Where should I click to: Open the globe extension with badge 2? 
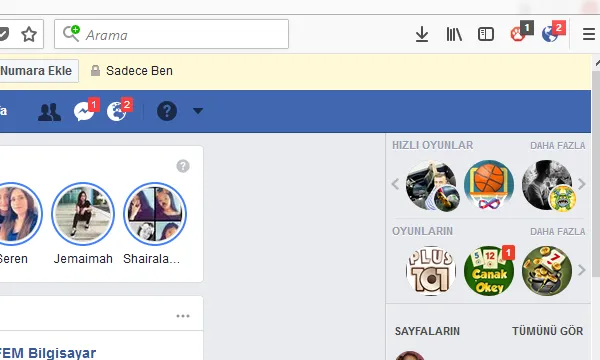[x=553, y=32]
